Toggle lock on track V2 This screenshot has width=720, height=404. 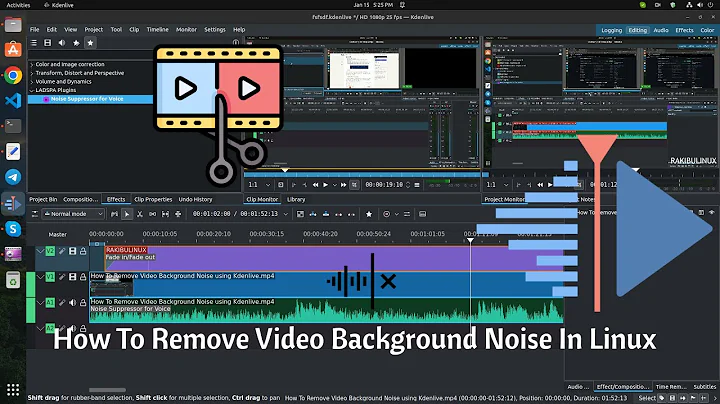point(83,251)
